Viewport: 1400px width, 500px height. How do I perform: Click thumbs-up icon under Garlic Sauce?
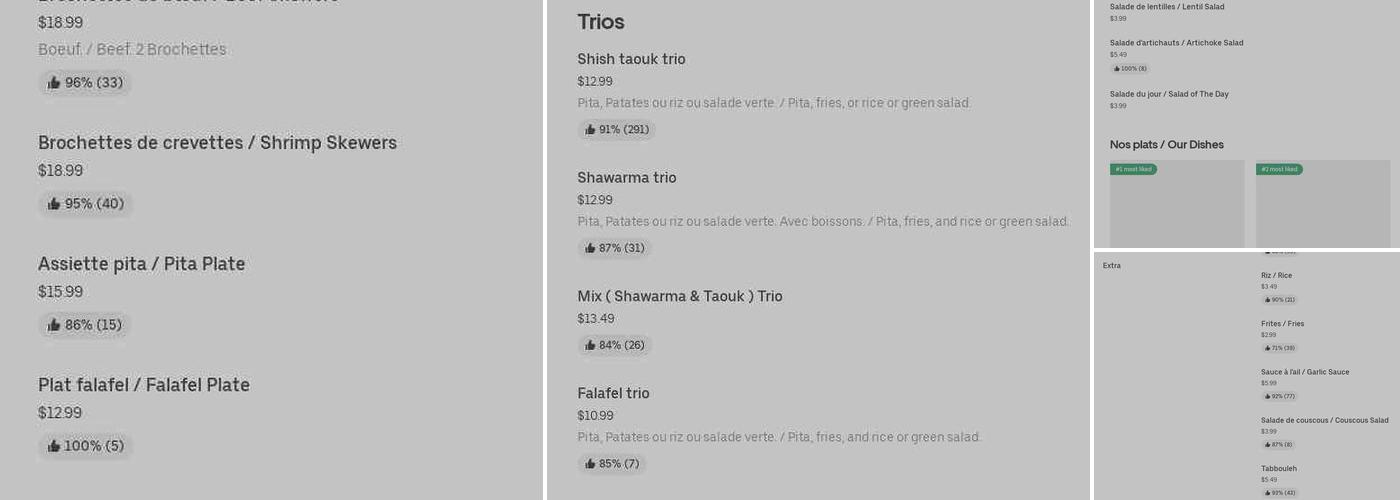click(x=1267, y=396)
